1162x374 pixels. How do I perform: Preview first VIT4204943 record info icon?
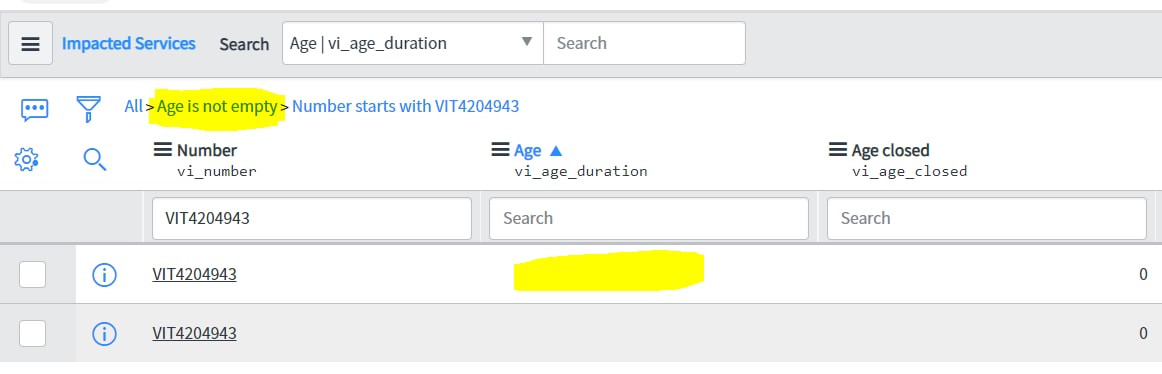point(104,275)
